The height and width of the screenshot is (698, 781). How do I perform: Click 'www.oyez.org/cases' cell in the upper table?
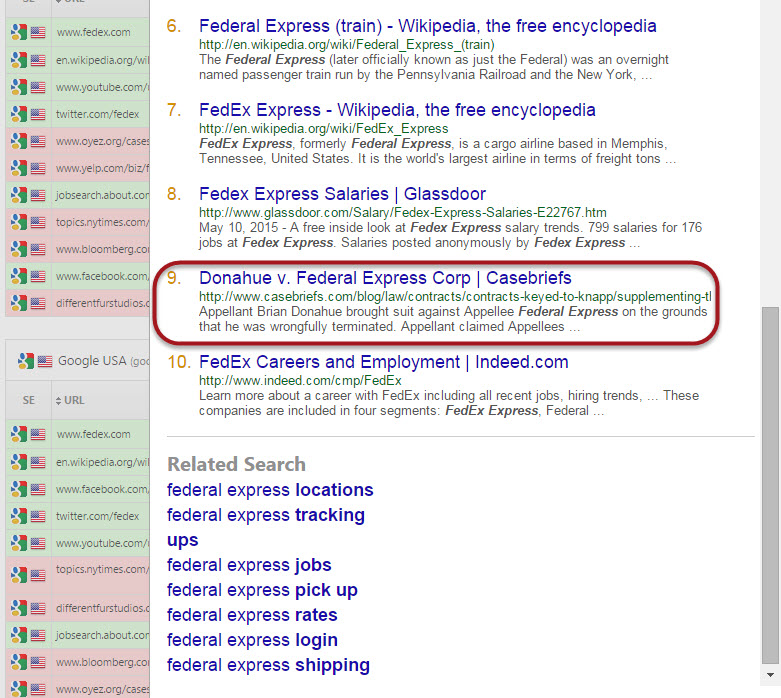pyautogui.click(x=102, y=141)
